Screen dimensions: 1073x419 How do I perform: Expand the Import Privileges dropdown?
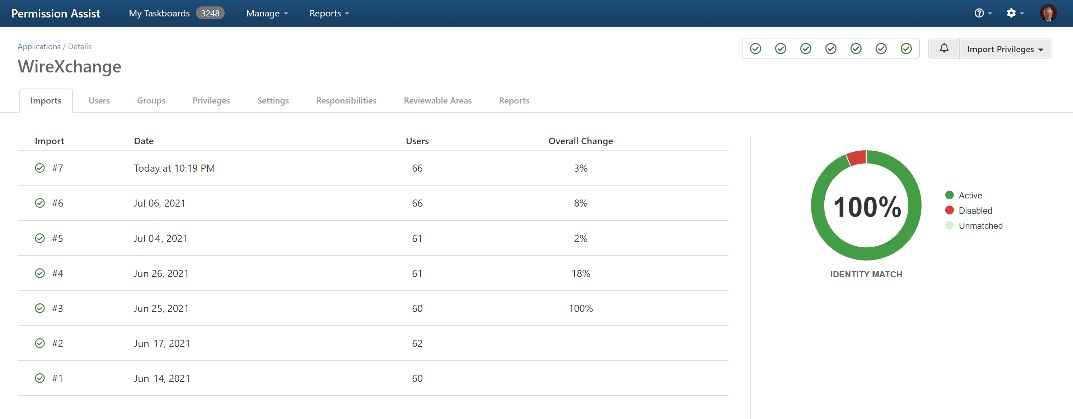1005,49
